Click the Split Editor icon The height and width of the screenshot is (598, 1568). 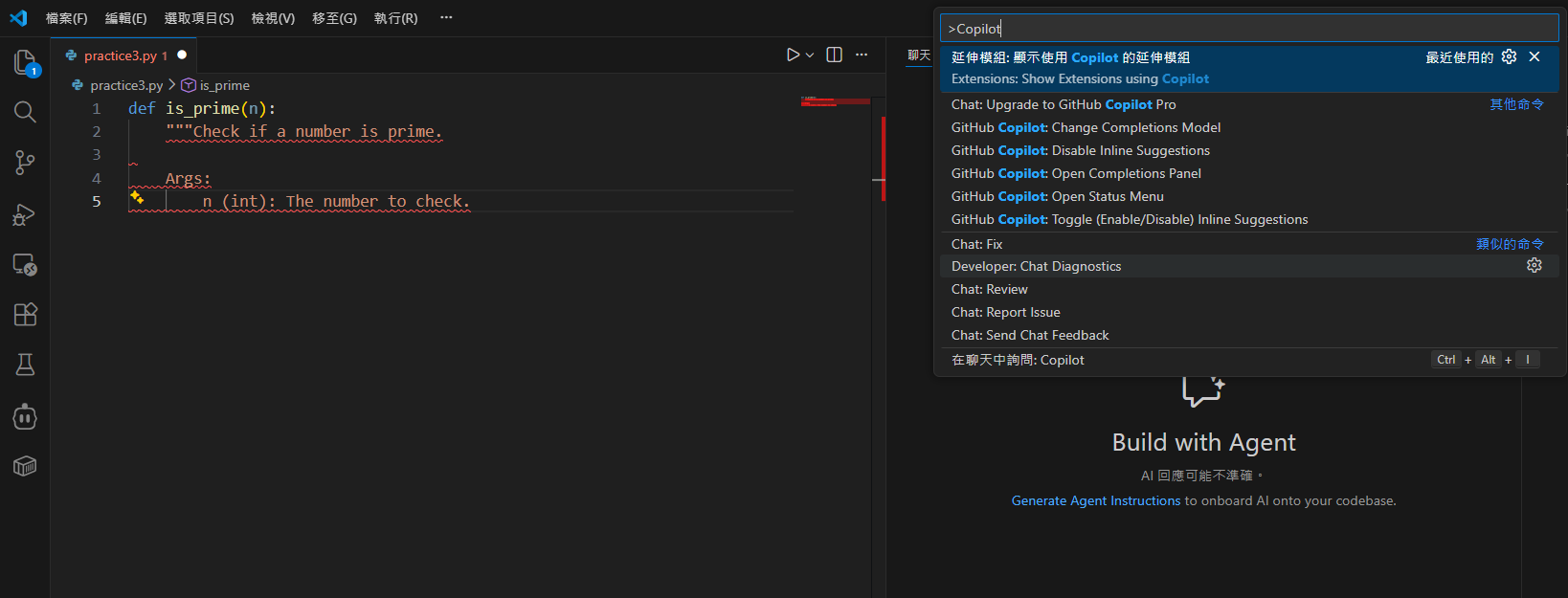pyautogui.click(x=834, y=55)
